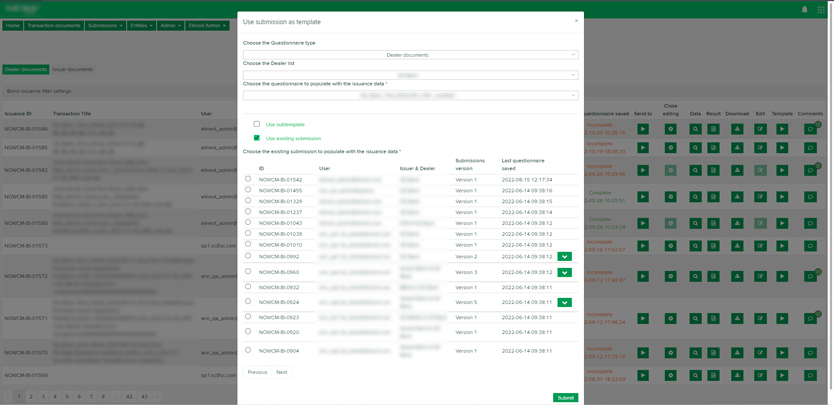
Task: Go to Next page of submissions
Action: pos(282,372)
